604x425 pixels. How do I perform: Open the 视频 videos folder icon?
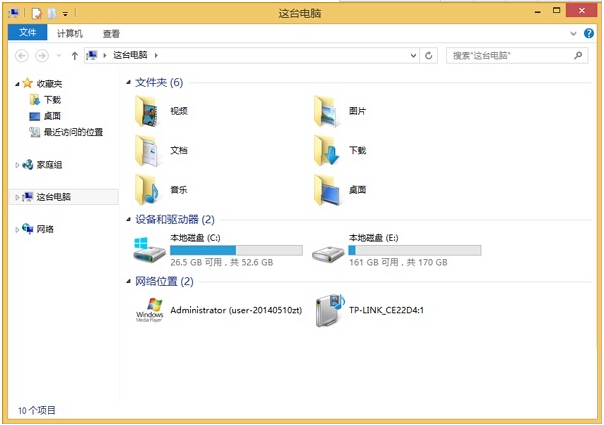pyautogui.click(x=146, y=111)
